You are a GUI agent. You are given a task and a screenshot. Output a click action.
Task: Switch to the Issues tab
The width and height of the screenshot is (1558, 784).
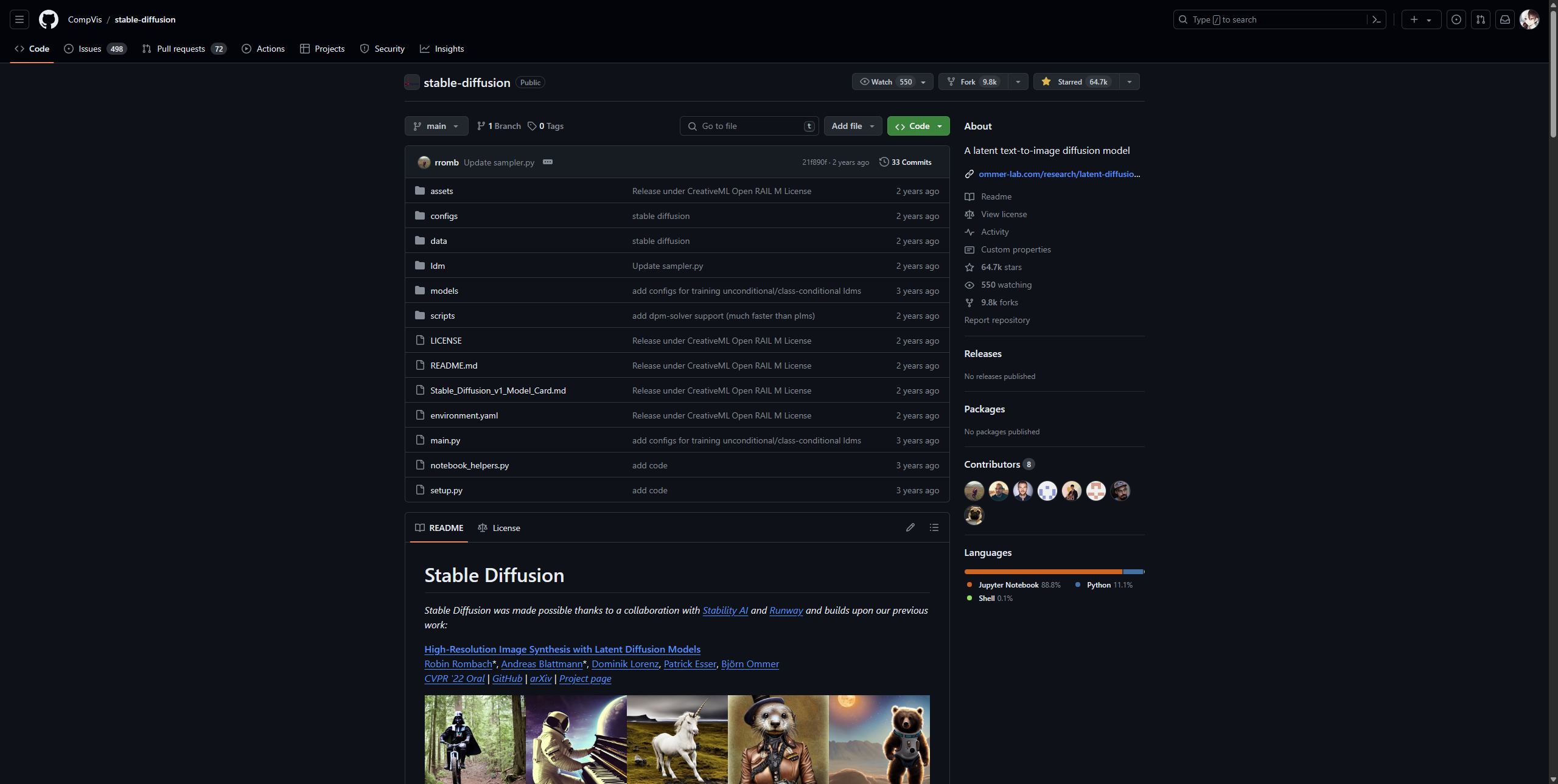pos(90,49)
